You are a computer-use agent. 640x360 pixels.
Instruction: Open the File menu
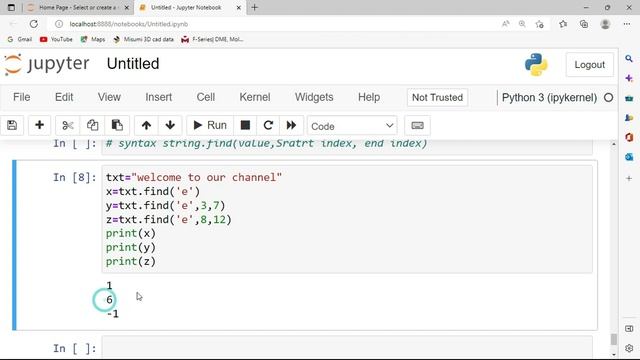coord(22,97)
